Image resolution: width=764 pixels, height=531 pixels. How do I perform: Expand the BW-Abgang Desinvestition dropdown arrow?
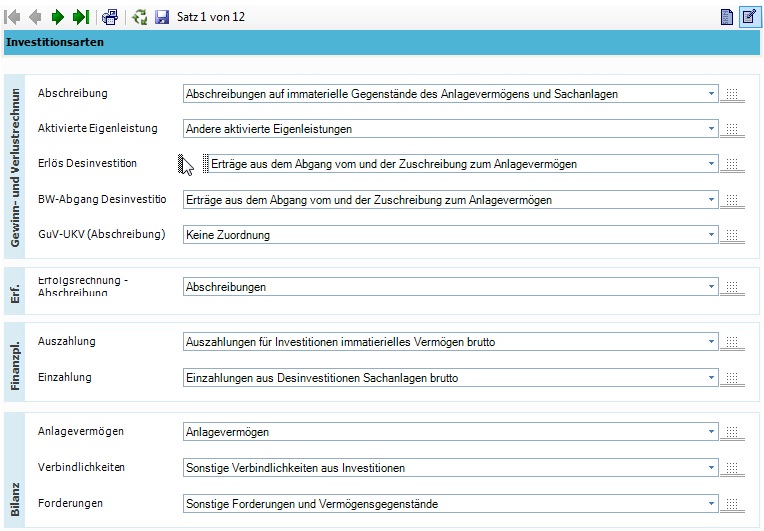click(711, 200)
